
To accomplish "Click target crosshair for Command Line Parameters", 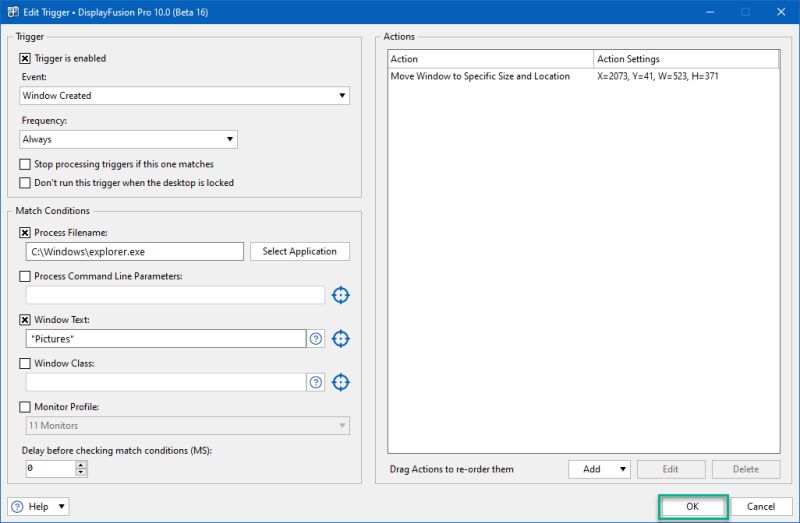I will click(341, 295).
